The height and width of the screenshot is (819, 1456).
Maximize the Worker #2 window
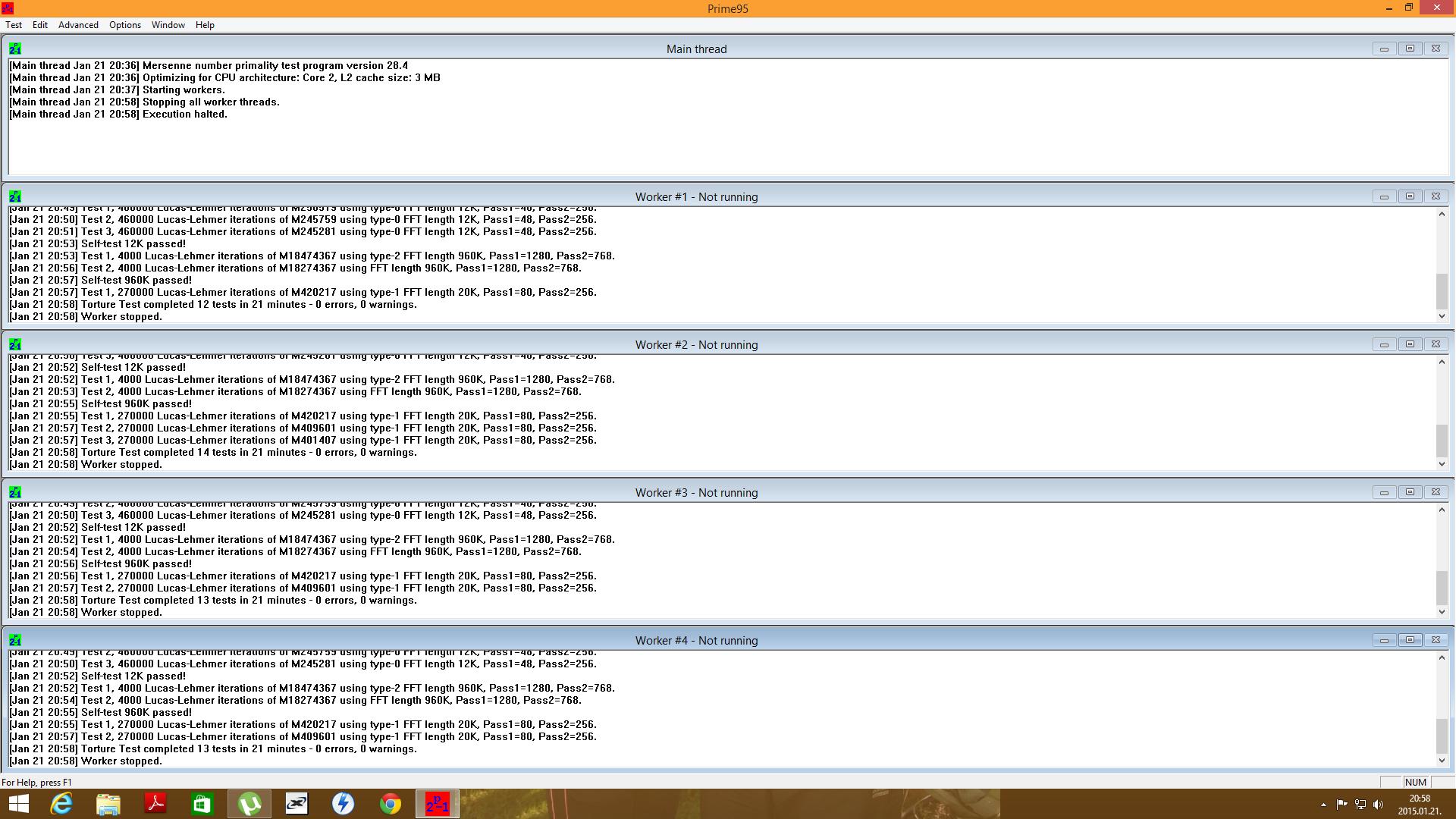point(1410,344)
